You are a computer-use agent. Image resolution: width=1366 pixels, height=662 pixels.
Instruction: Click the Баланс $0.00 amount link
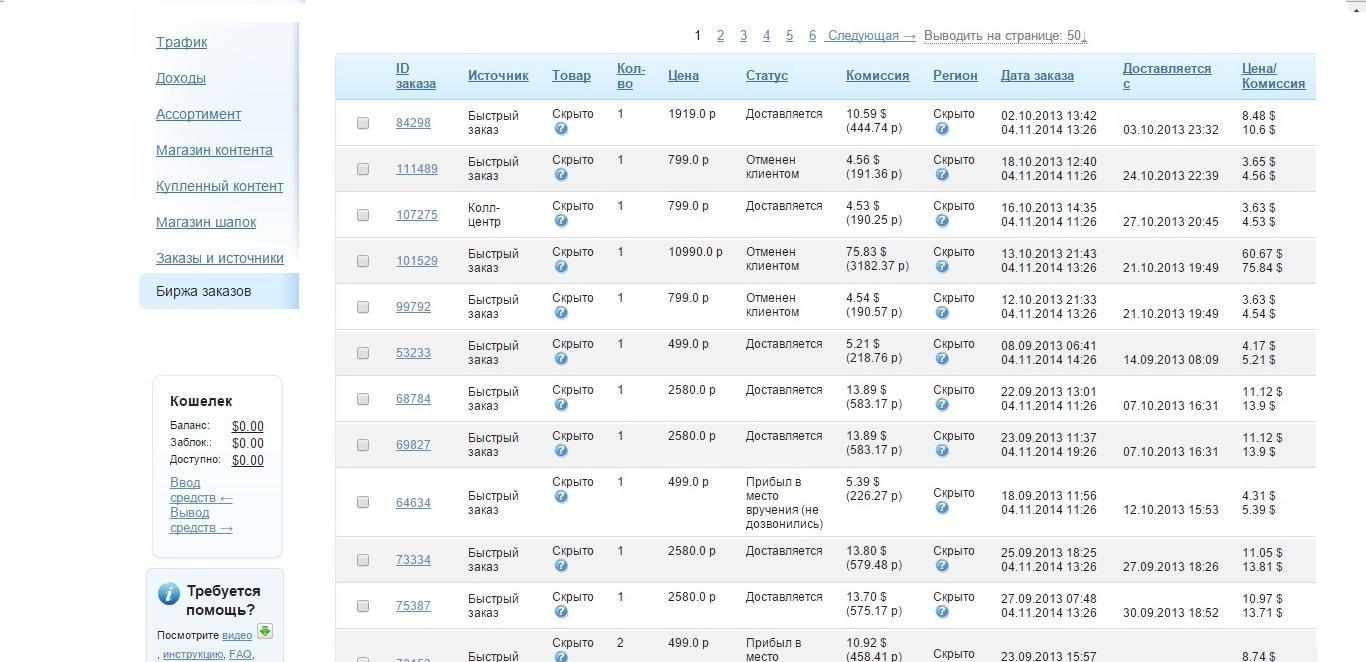(248, 426)
